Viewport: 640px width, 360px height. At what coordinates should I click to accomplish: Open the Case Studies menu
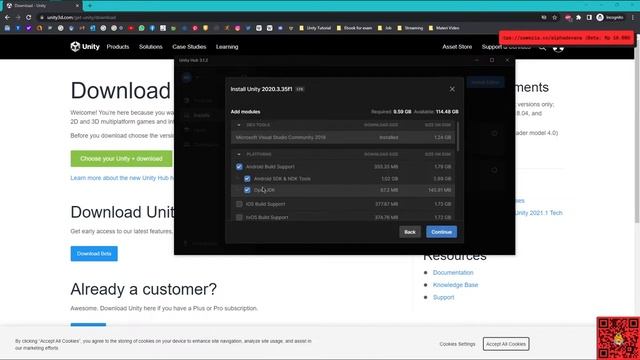click(x=189, y=47)
